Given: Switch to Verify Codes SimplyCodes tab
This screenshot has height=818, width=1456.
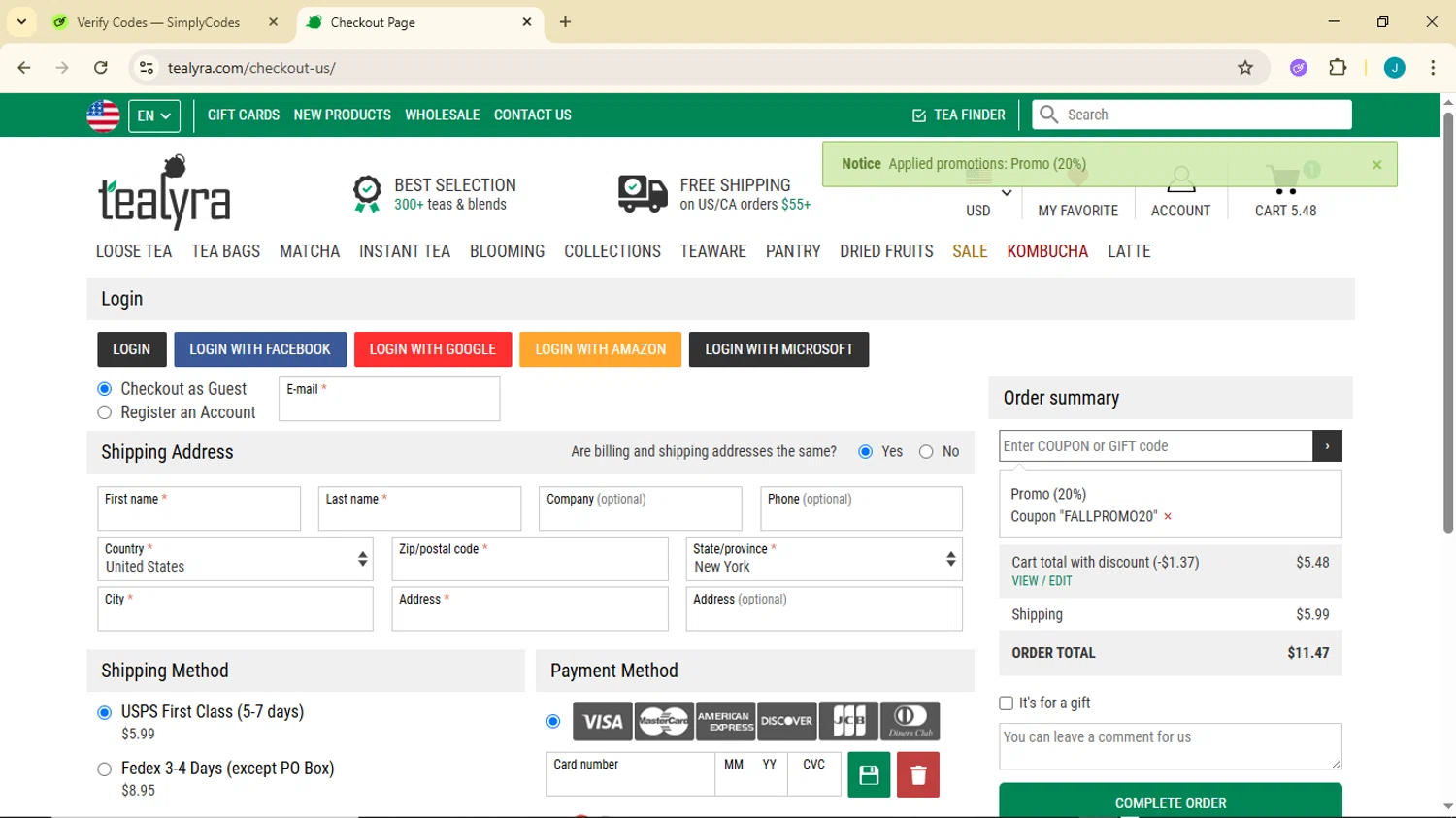Looking at the screenshot, I should coord(165,22).
